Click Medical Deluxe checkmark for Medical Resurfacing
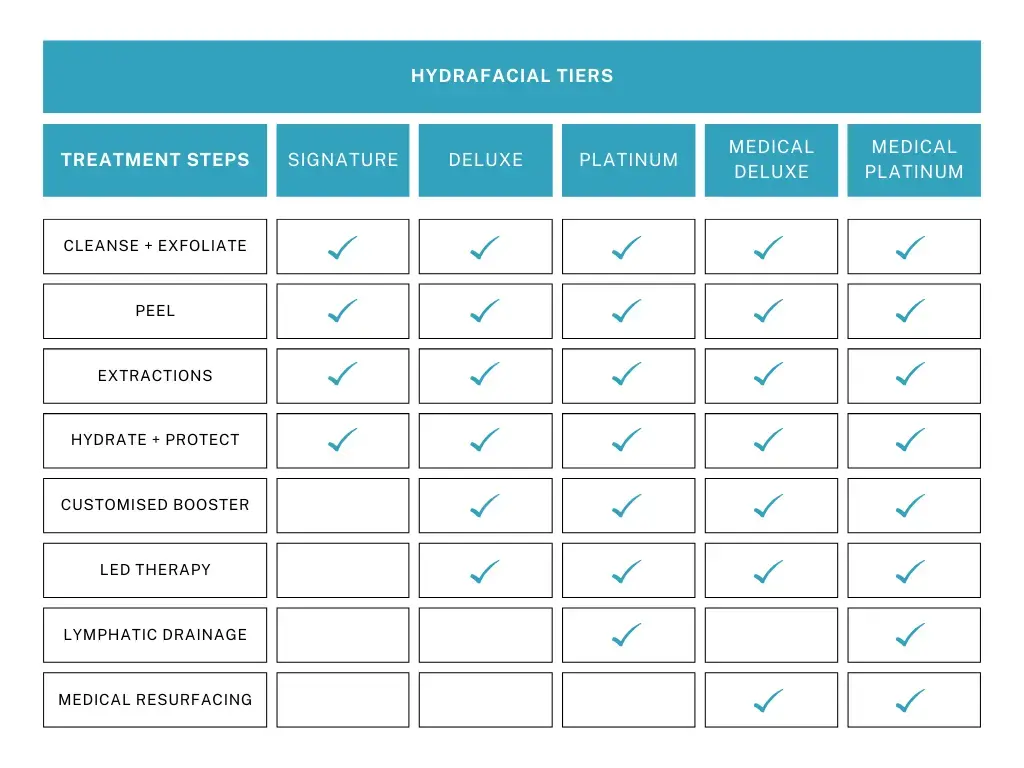Image resolution: width=1024 pixels, height=768 pixels. click(769, 700)
